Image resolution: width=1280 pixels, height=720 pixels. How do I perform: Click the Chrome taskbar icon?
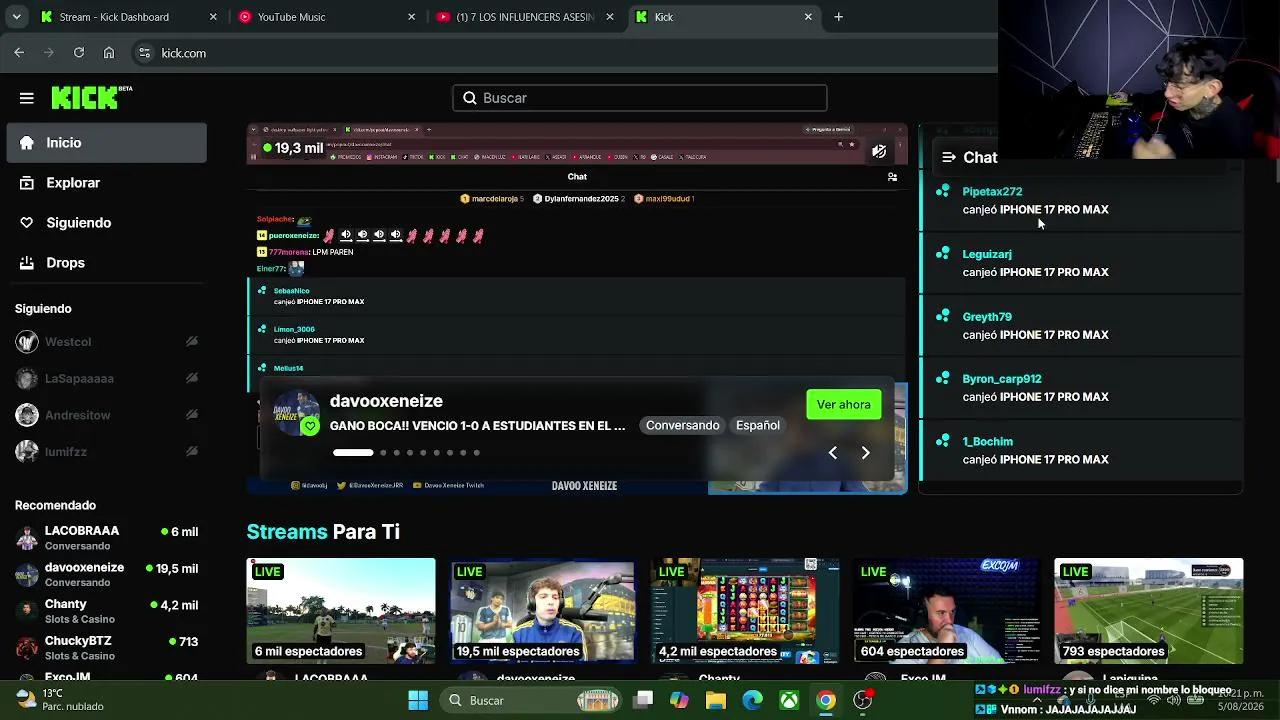click(826, 700)
